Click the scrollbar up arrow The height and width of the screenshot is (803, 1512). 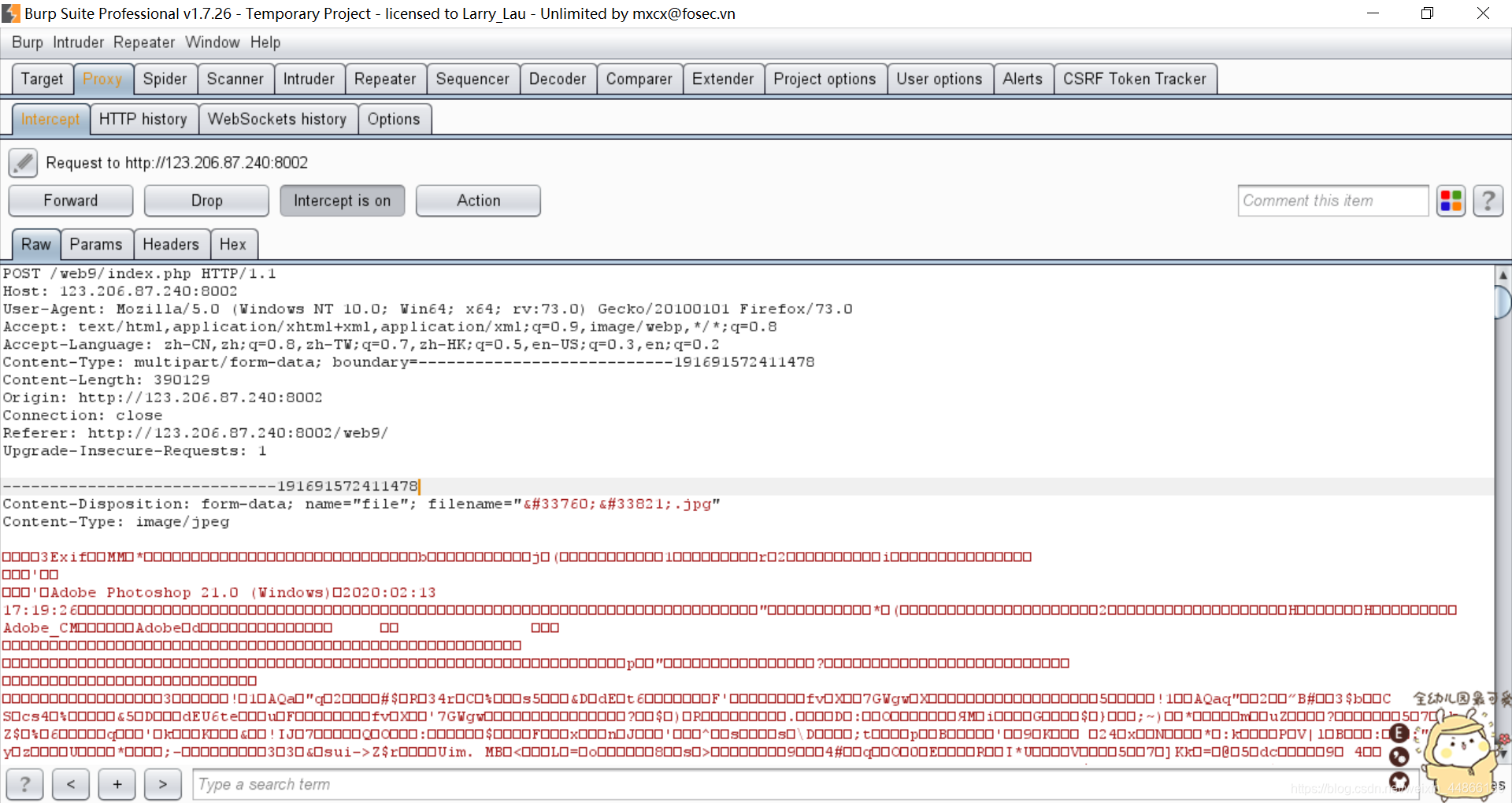click(x=1503, y=275)
